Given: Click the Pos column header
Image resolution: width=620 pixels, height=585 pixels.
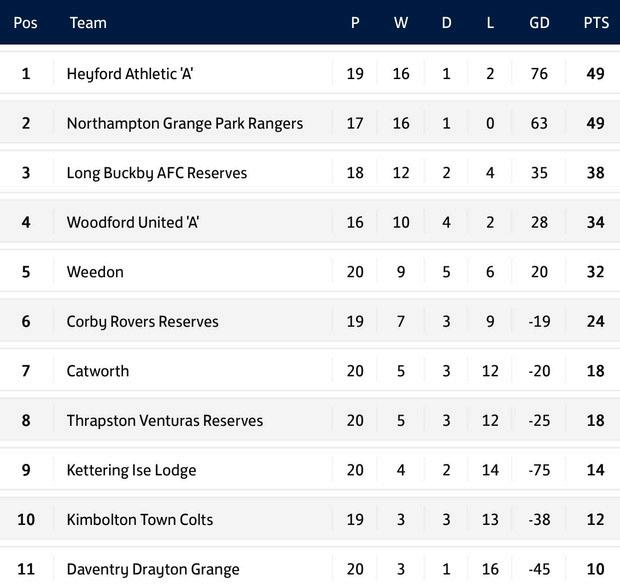Looking at the screenshot, I should click(25, 23).
